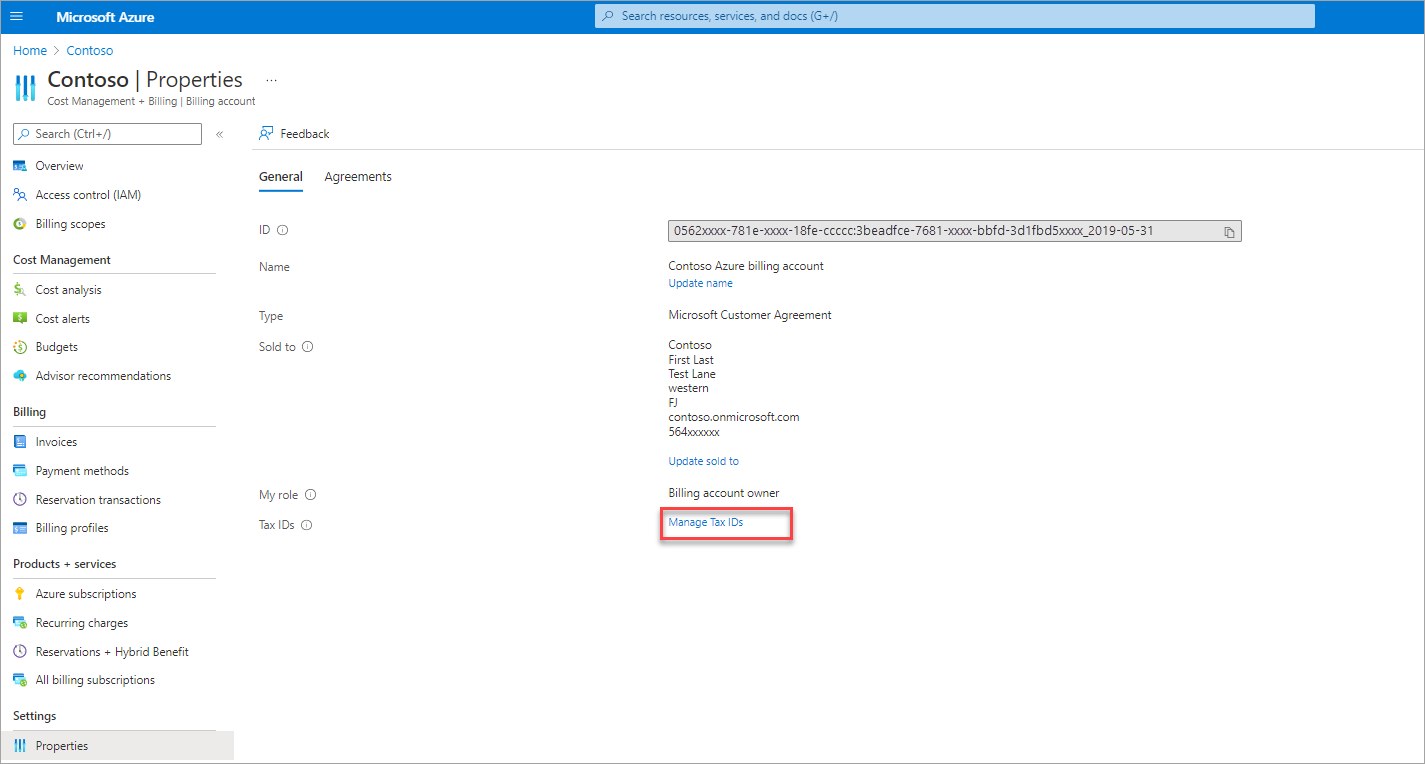Open the ellipsis more options menu

[271, 80]
